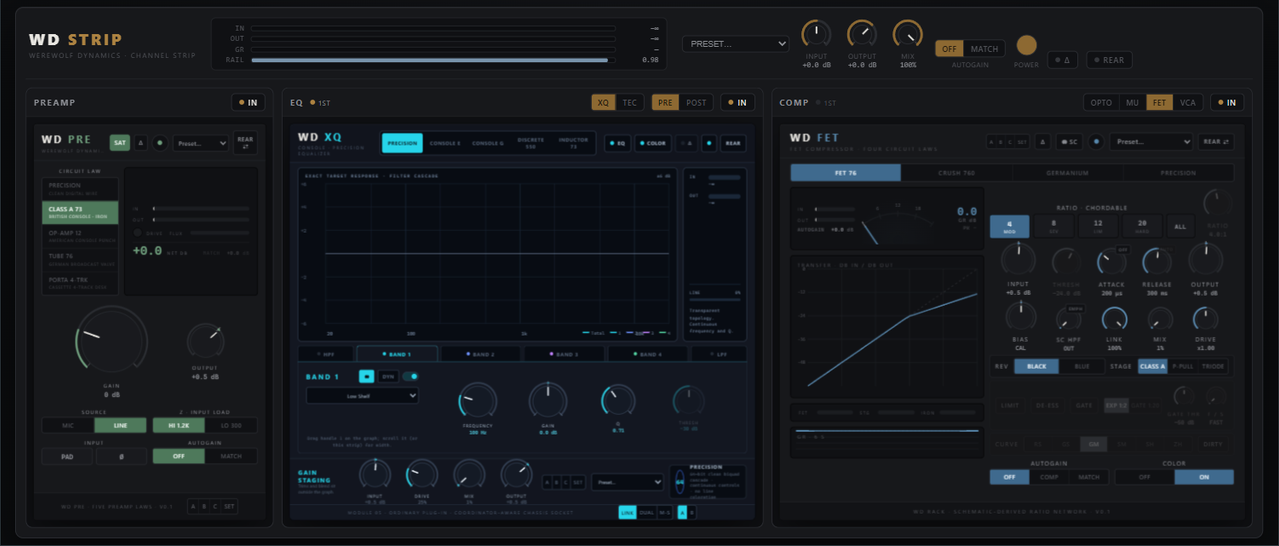The width and height of the screenshot is (1279, 546).
Task: Select the GERMANIUM compressor tab
Action: click(x=1067, y=173)
